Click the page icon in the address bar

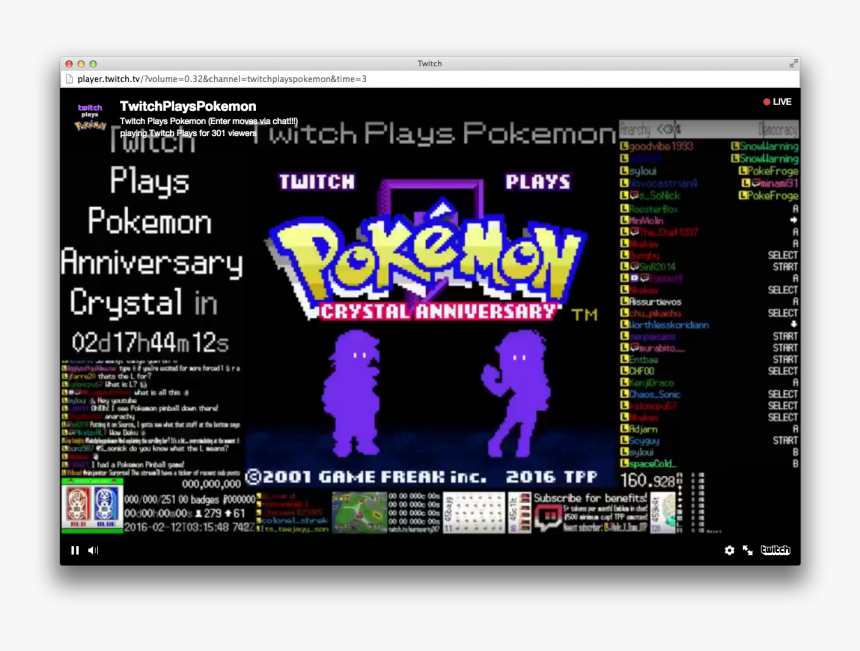[x=69, y=79]
